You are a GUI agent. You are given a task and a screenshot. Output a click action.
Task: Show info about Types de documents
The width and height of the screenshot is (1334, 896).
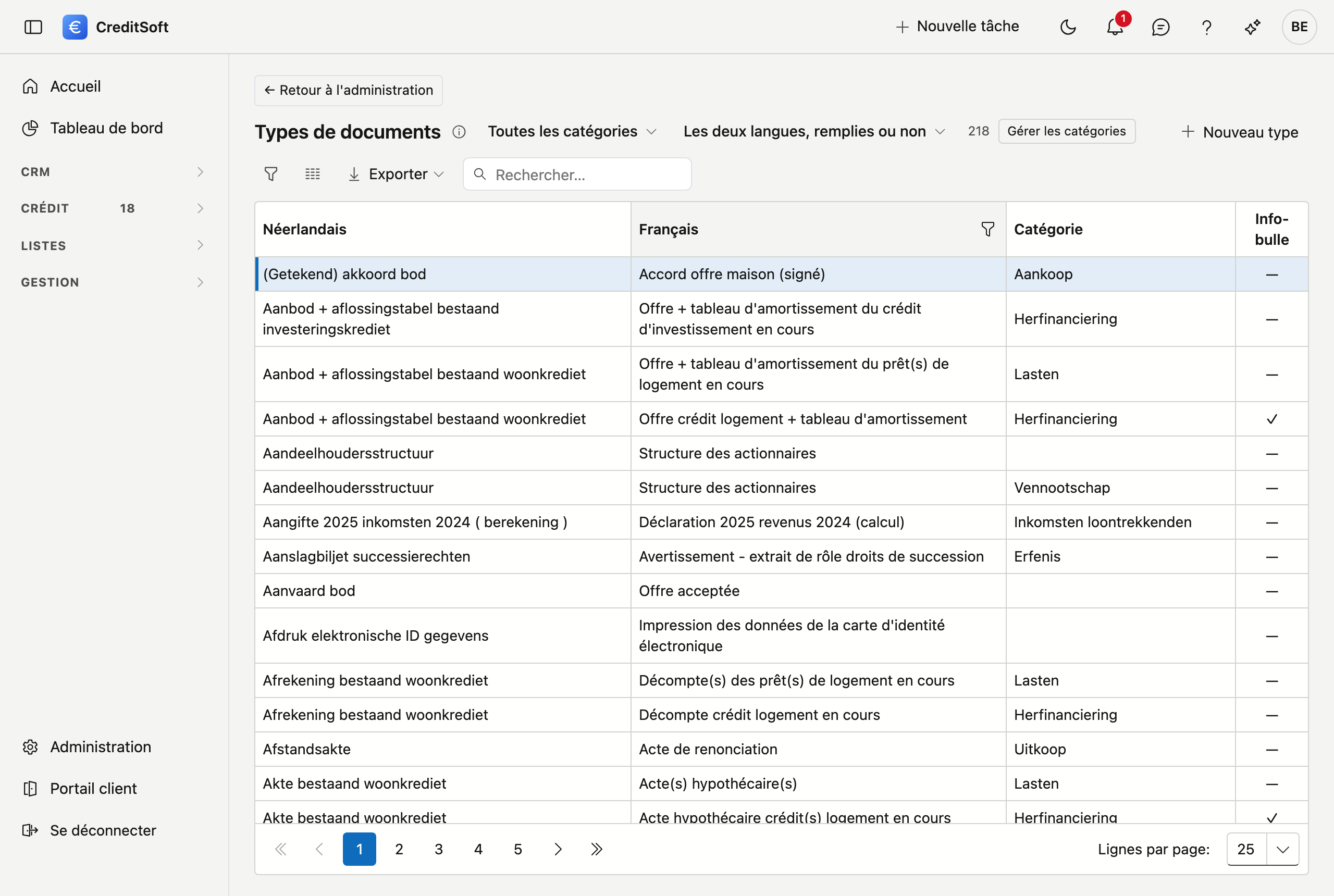pyautogui.click(x=459, y=132)
